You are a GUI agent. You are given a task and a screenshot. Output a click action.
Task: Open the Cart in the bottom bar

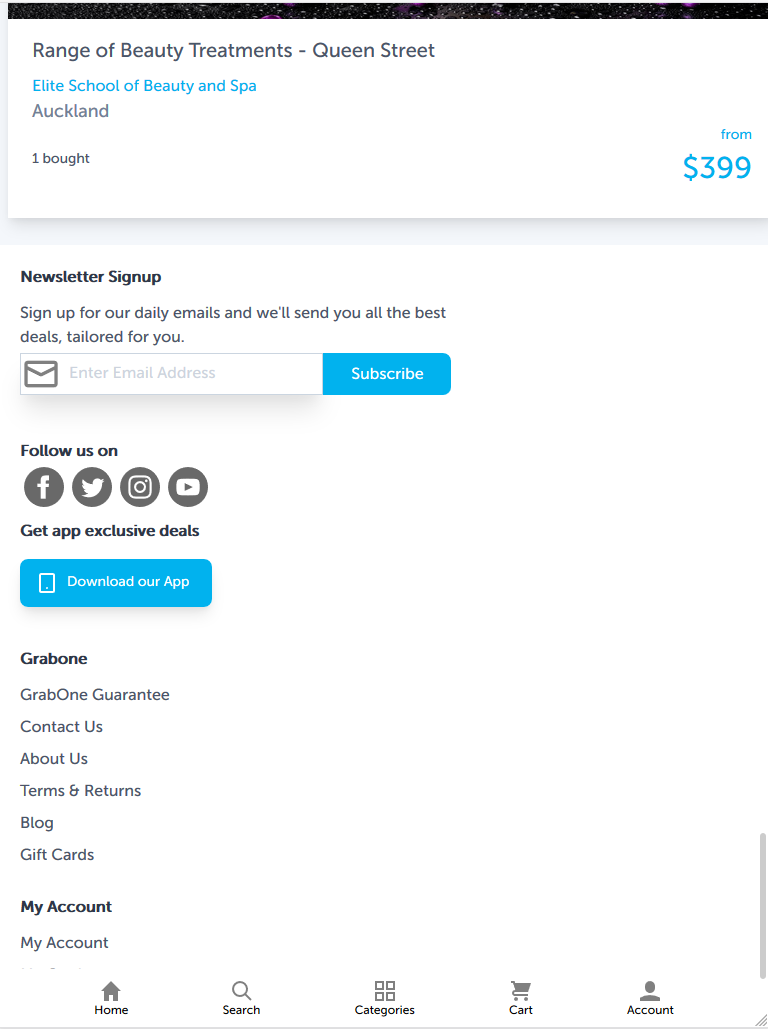click(x=521, y=998)
